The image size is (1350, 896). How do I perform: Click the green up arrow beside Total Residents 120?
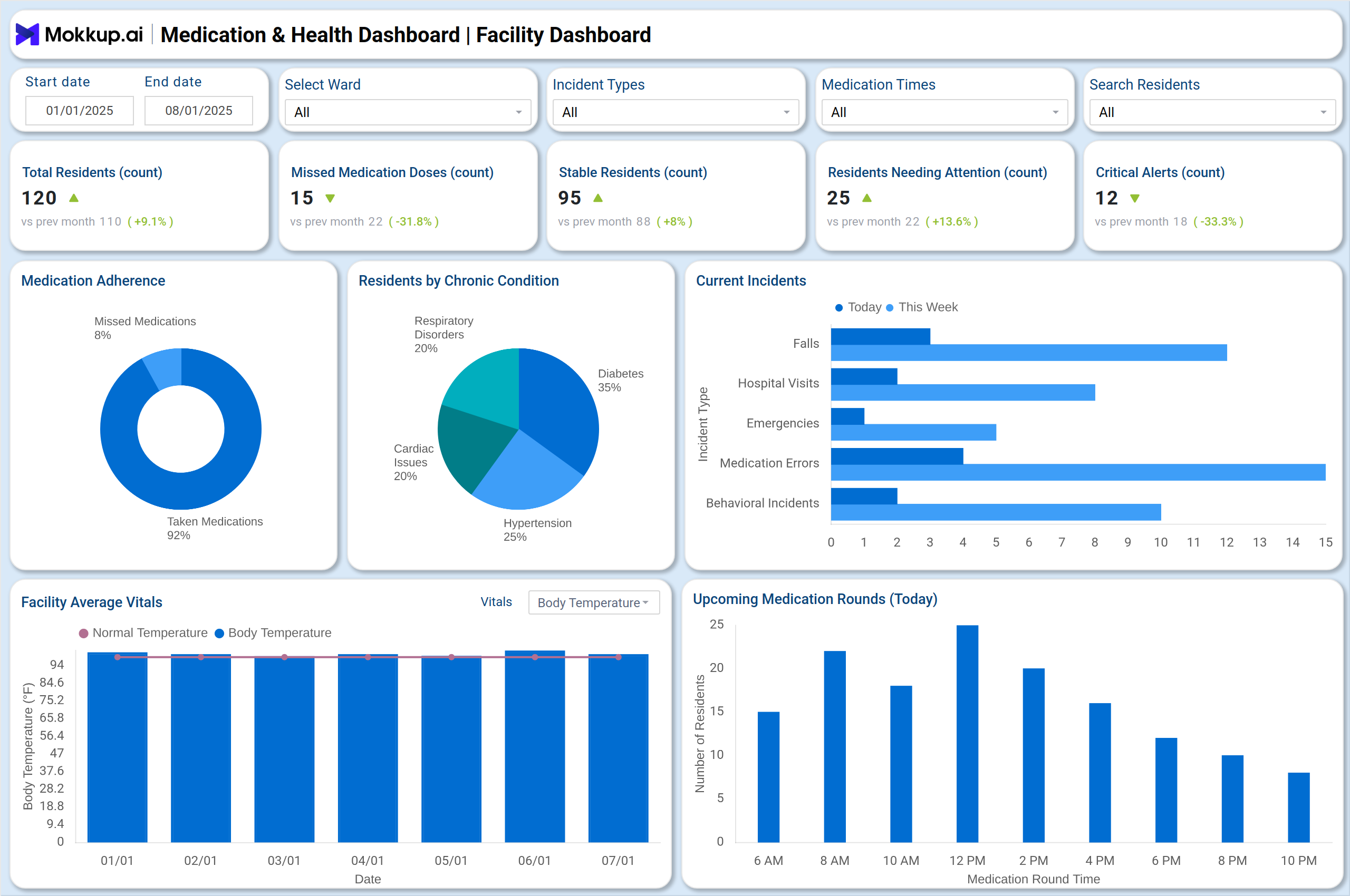(x=74, y=198)
